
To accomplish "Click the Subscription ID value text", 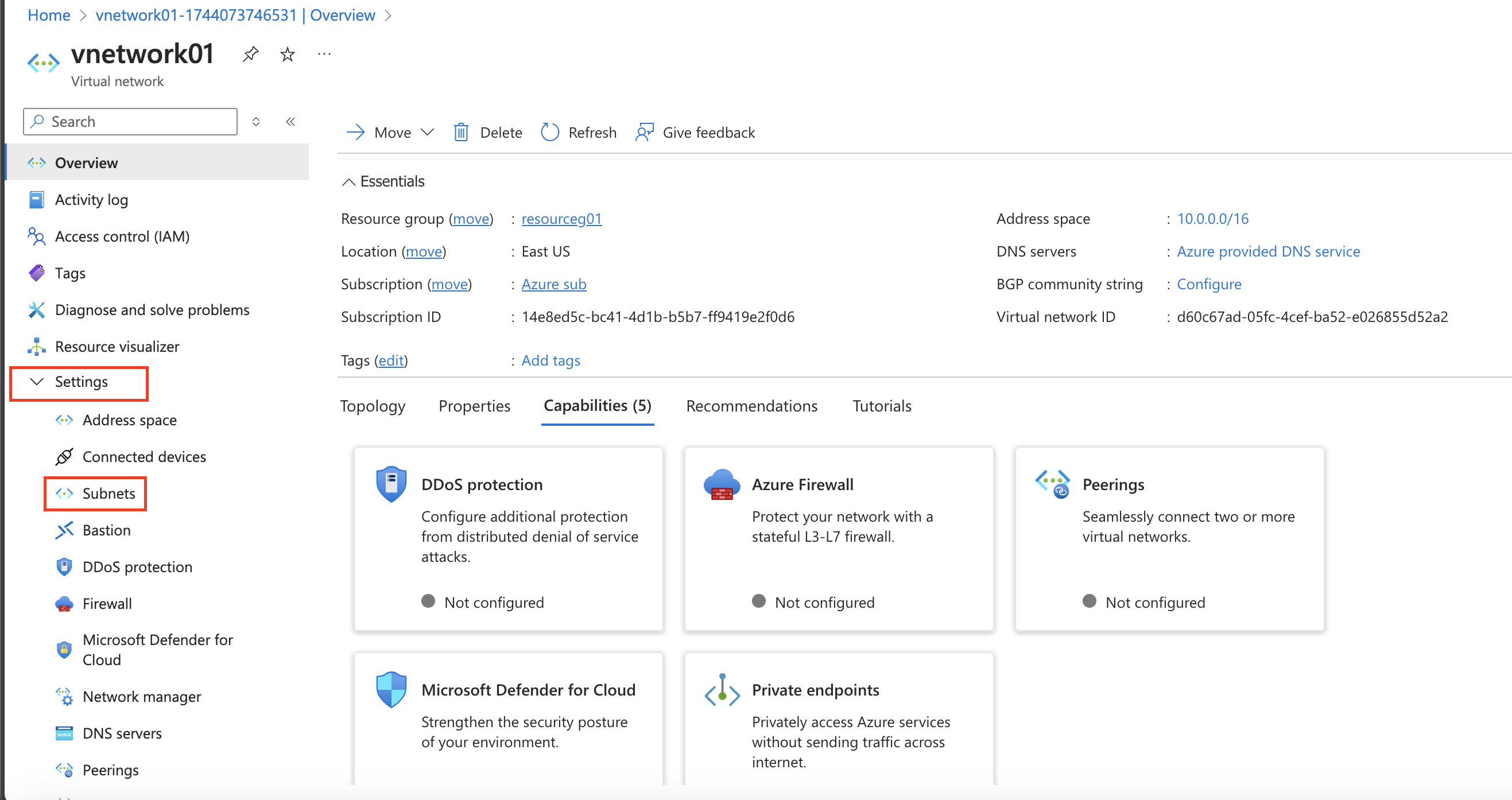I will (658, 317).
